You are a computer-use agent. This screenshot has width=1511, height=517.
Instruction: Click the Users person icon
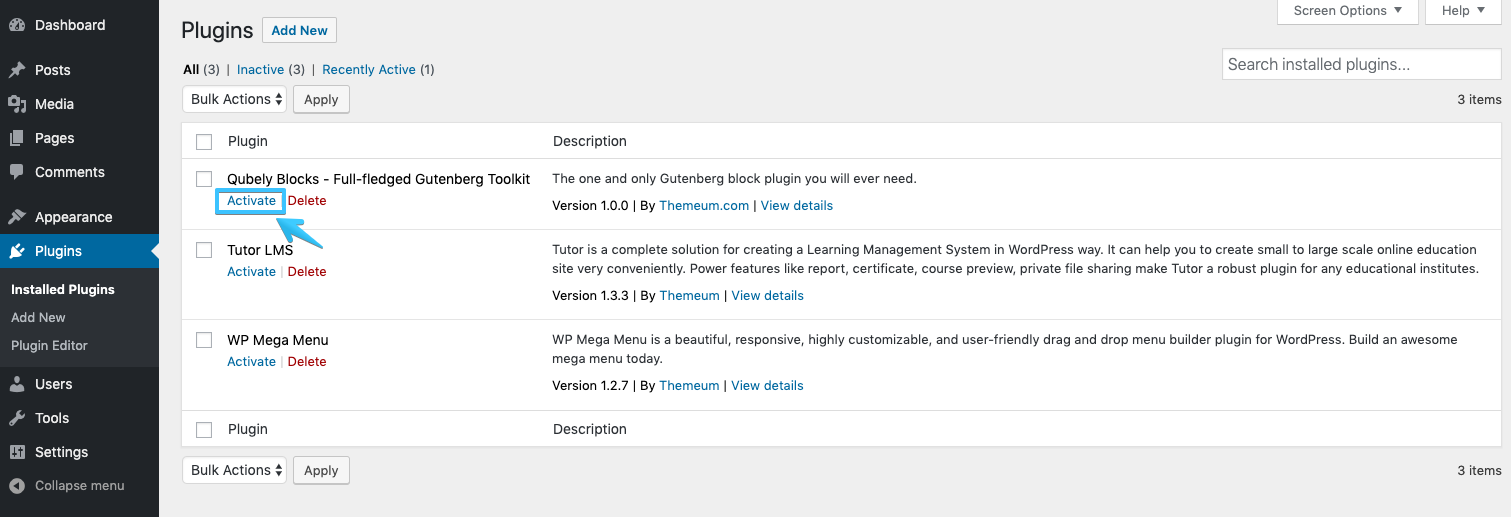click(17, 384)
